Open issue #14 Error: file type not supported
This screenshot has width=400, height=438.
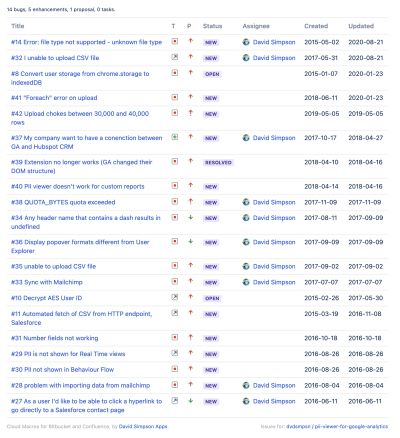point(86,42)
